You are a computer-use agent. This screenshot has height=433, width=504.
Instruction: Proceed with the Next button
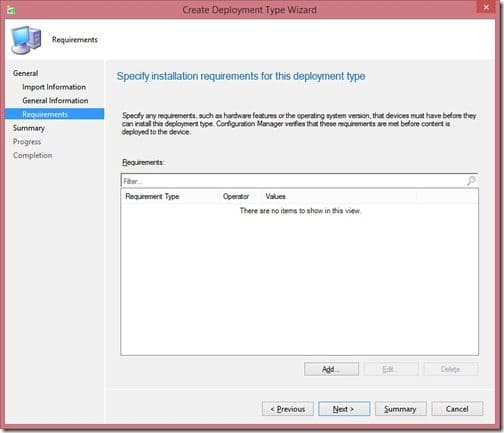pyautogui.click(x=344, y=409)
